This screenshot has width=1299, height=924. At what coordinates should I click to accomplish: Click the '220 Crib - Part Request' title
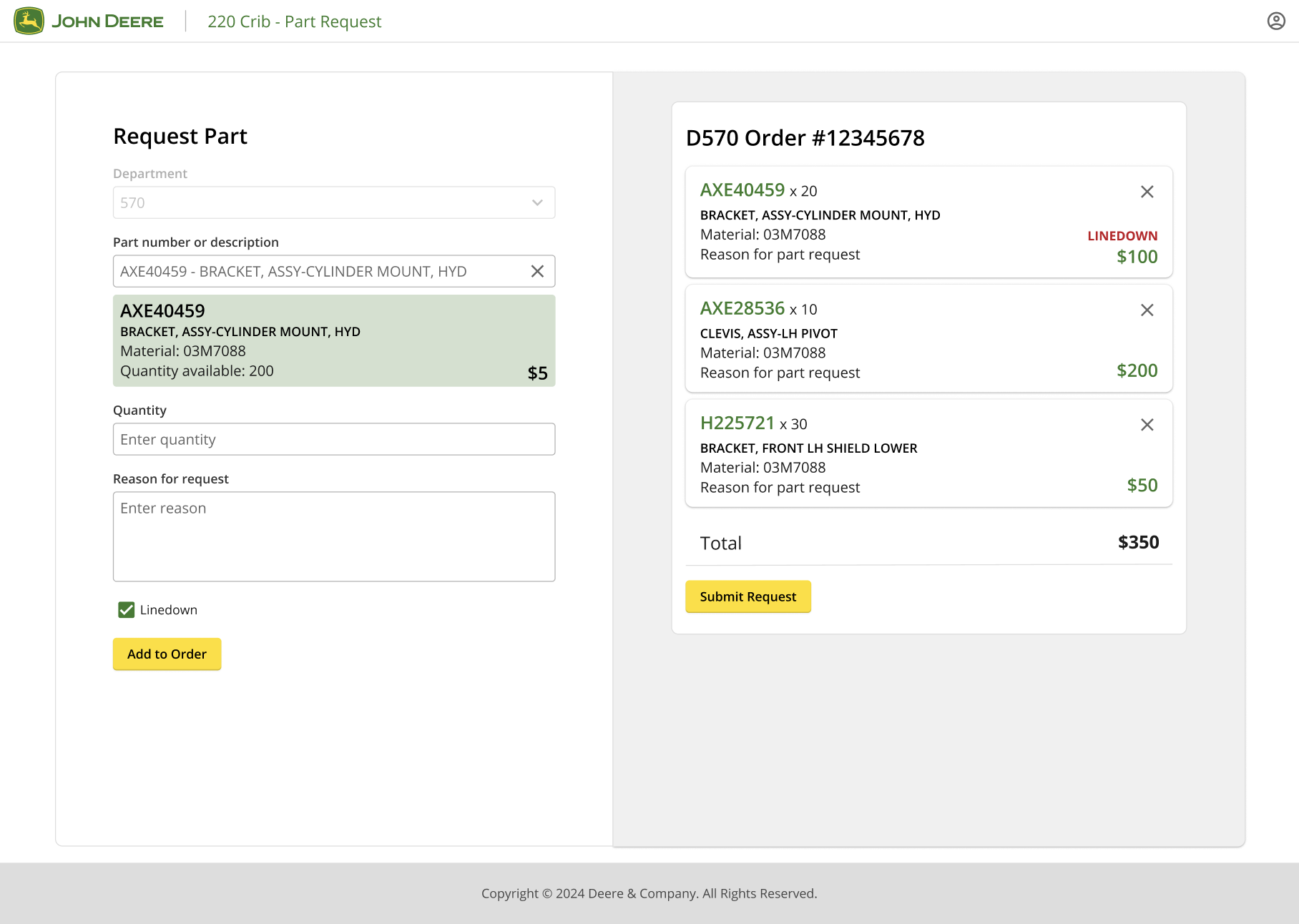click(x=295, y=21)
